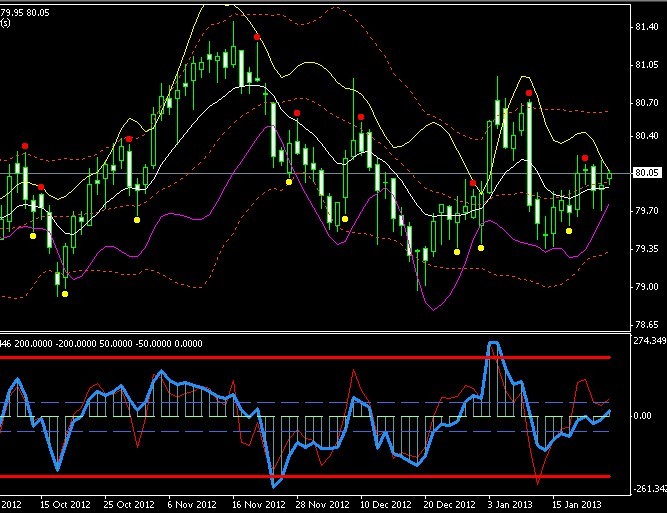Image resolution: width=667 pixels, height=513 pixels.
Task: Select the 3 Jan 2013 date label
Action: (x=510, y=505)
